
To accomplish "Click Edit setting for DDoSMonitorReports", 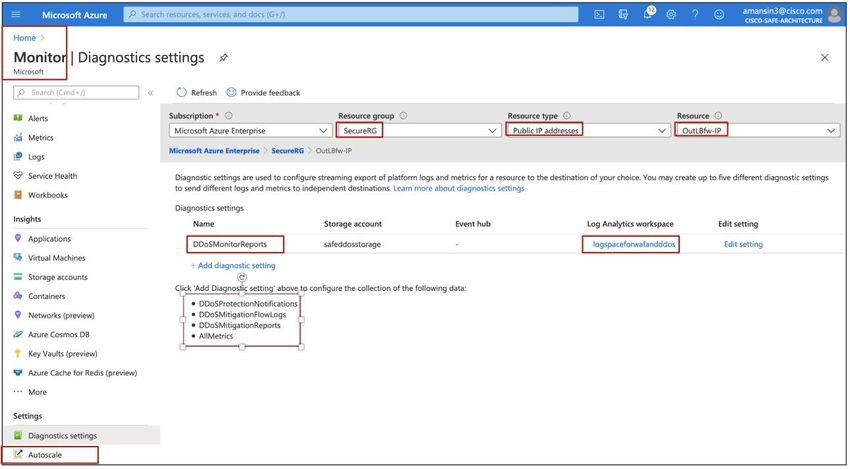I will coord(743,245).
